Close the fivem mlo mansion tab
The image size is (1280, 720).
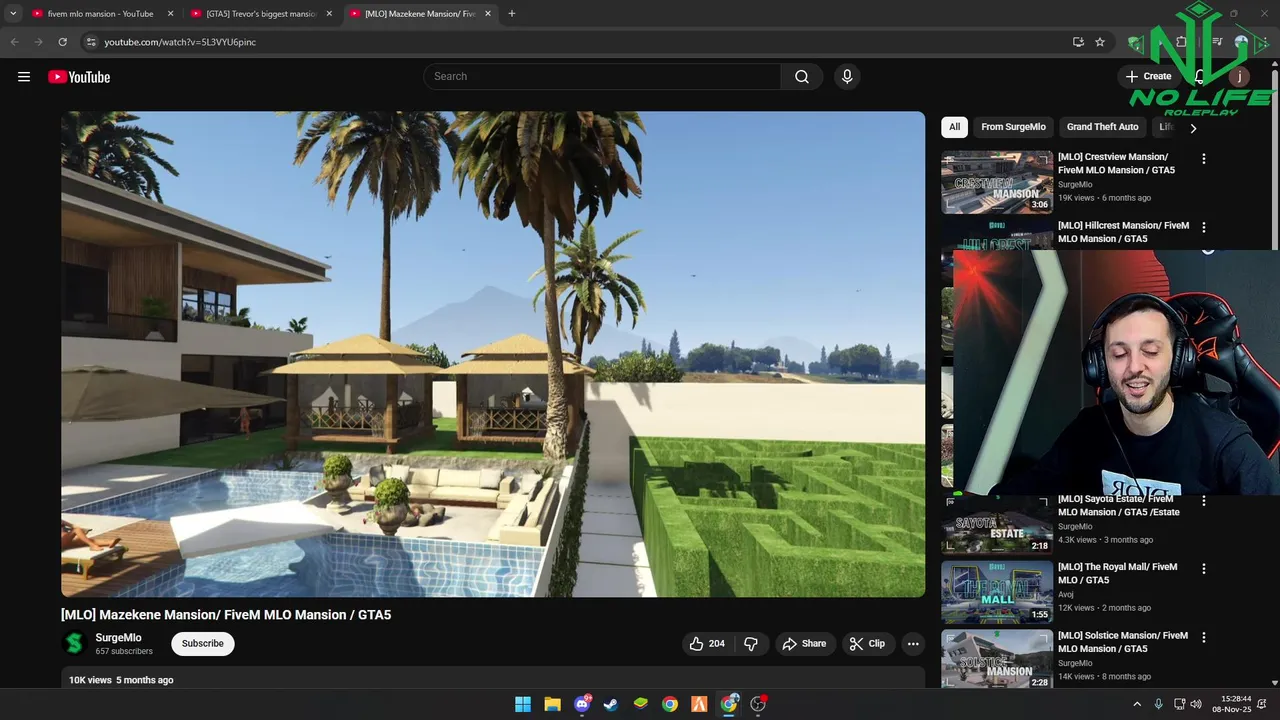tap(170, 14)
